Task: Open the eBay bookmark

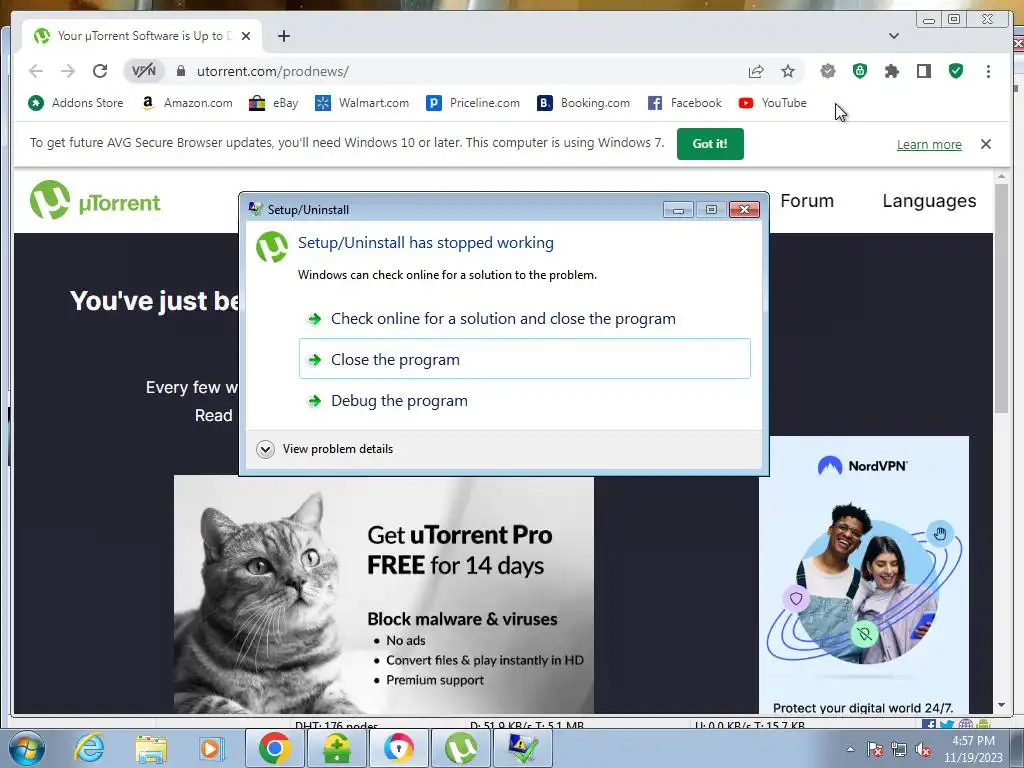Action: [x=274, y=103]
